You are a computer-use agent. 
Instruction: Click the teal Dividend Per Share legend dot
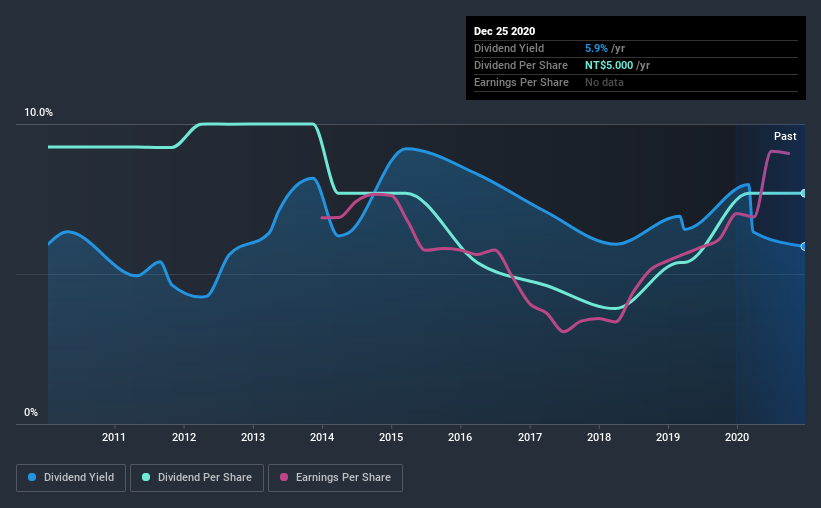click(146, 477)
